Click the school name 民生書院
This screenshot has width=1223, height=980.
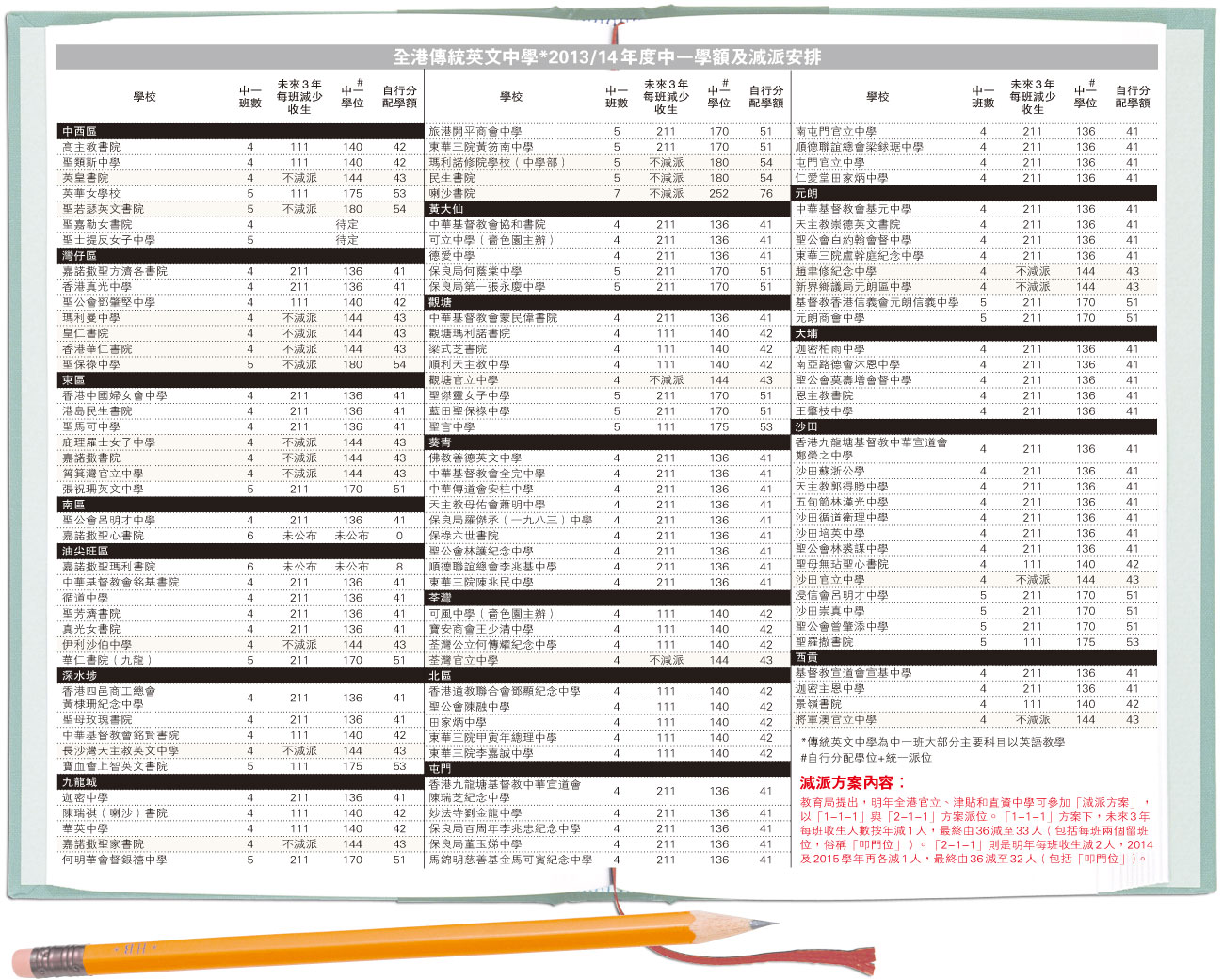(452, 178)
